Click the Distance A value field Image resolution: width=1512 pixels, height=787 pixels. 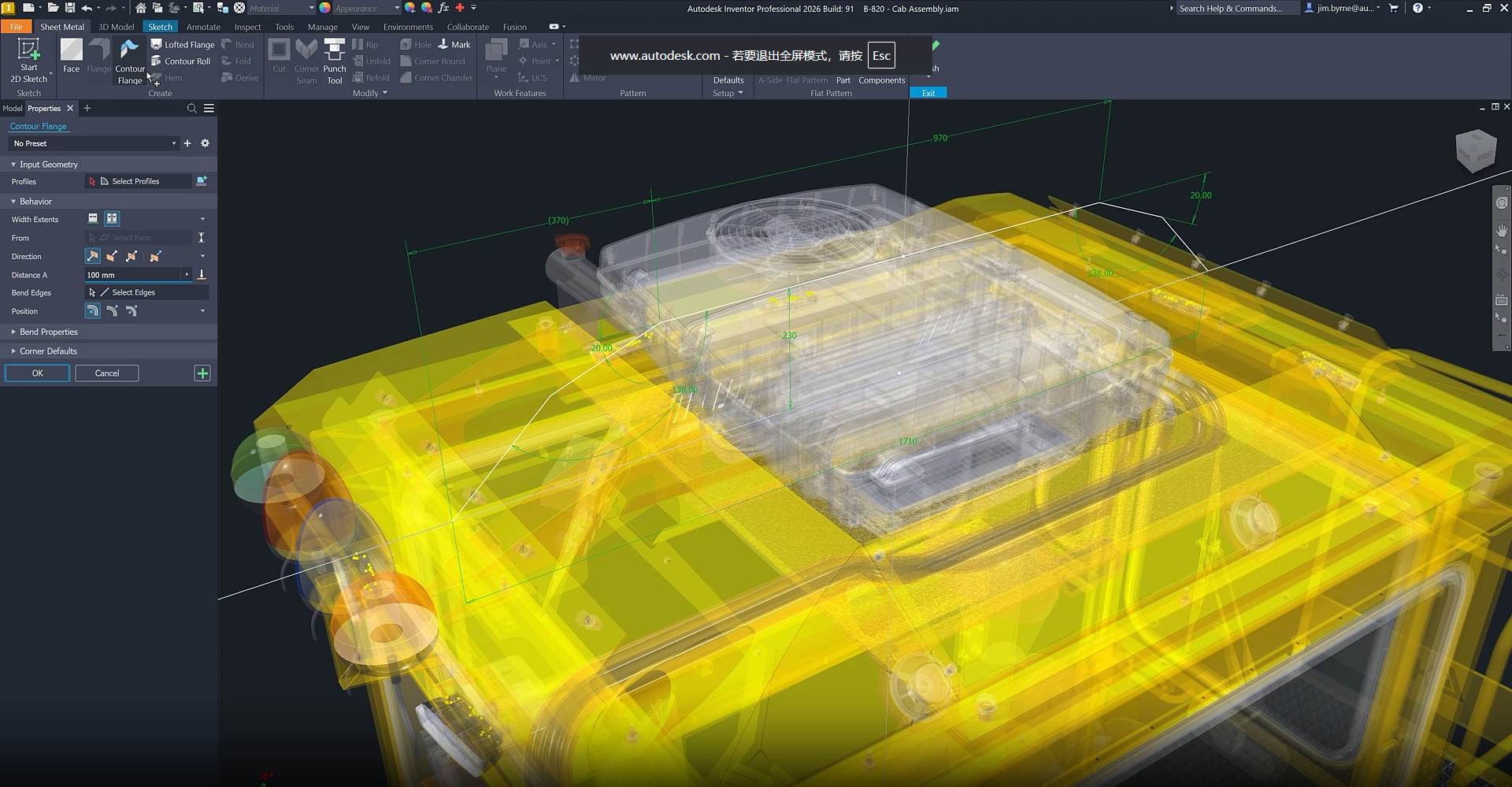(x=134, y=275)
